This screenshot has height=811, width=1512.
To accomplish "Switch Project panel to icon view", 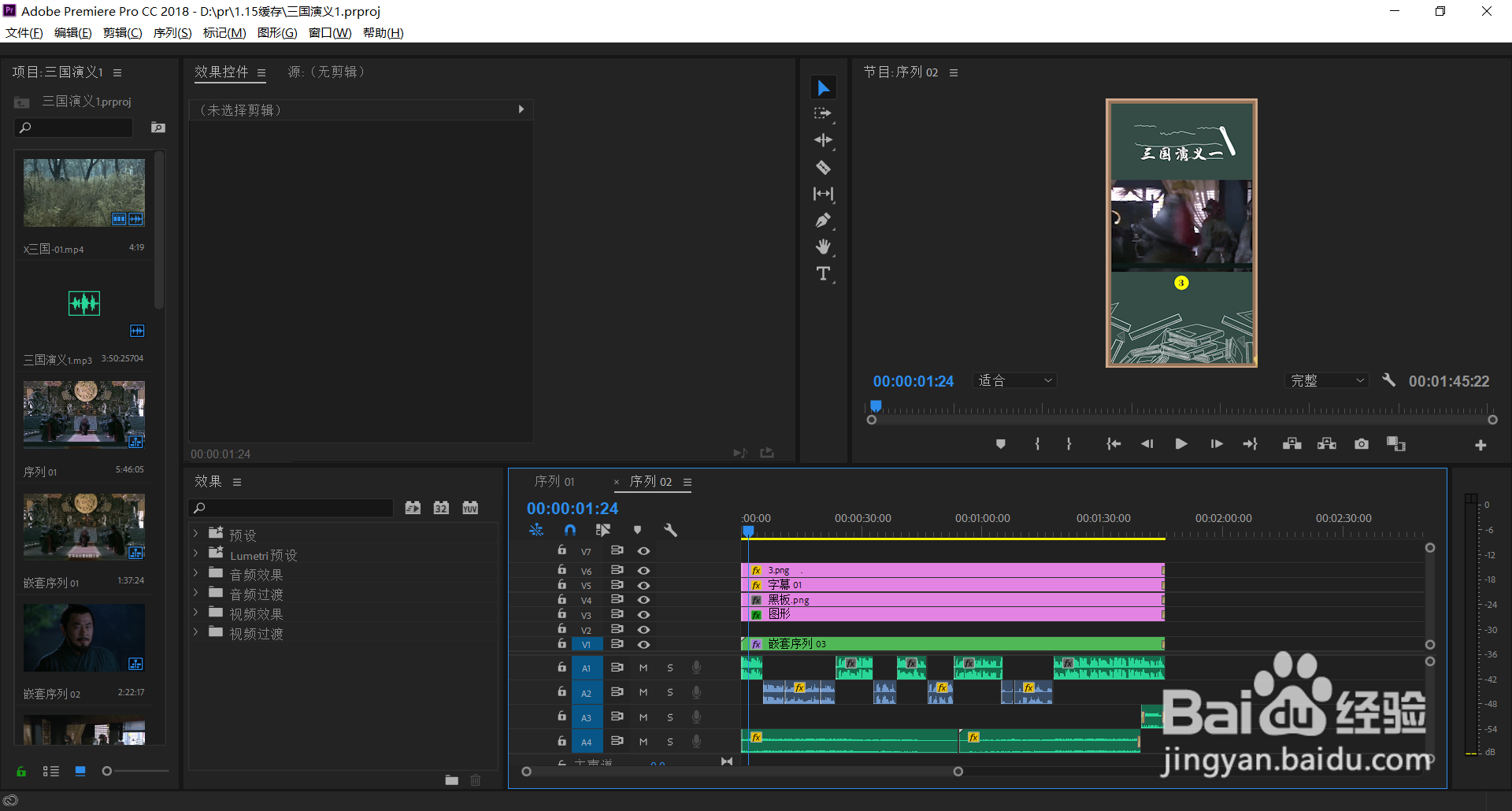I will pos(80,772).
